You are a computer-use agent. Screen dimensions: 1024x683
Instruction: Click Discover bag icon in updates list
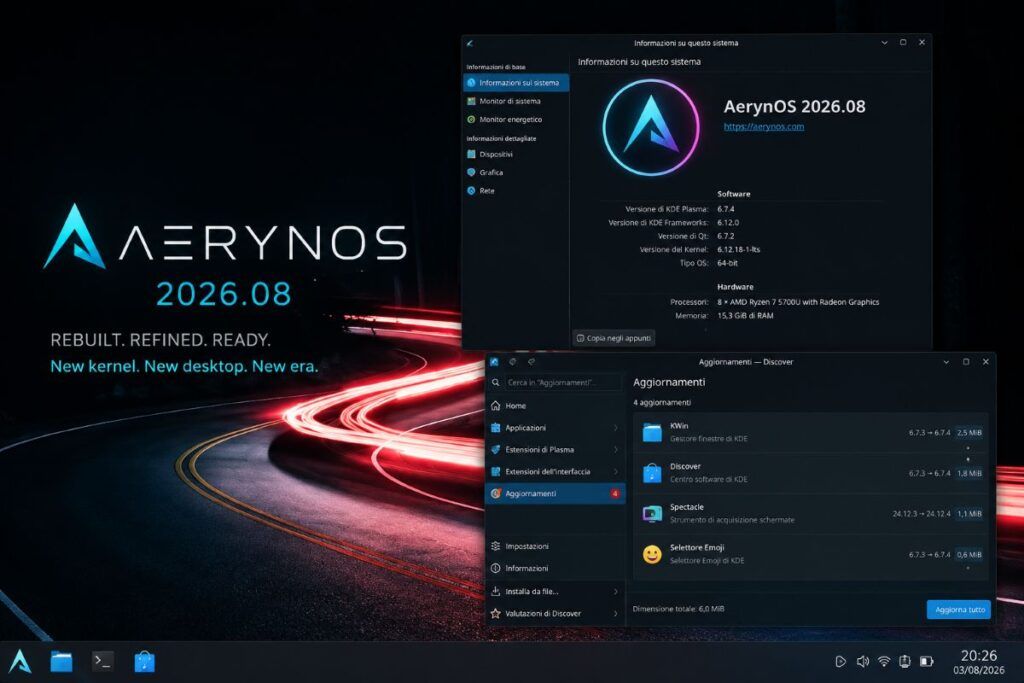652,473
